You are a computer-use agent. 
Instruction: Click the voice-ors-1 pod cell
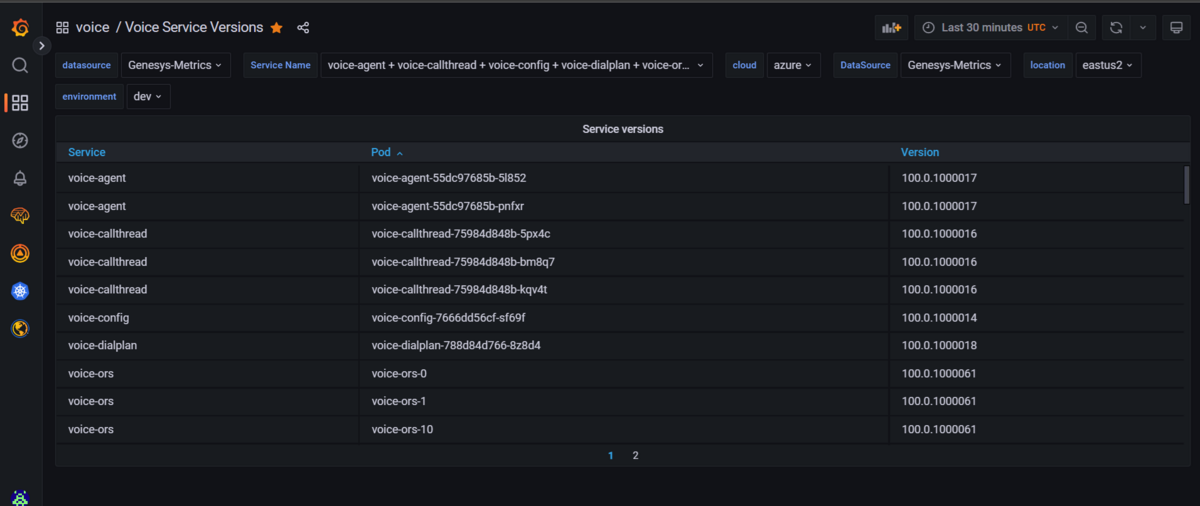(624, 402)
